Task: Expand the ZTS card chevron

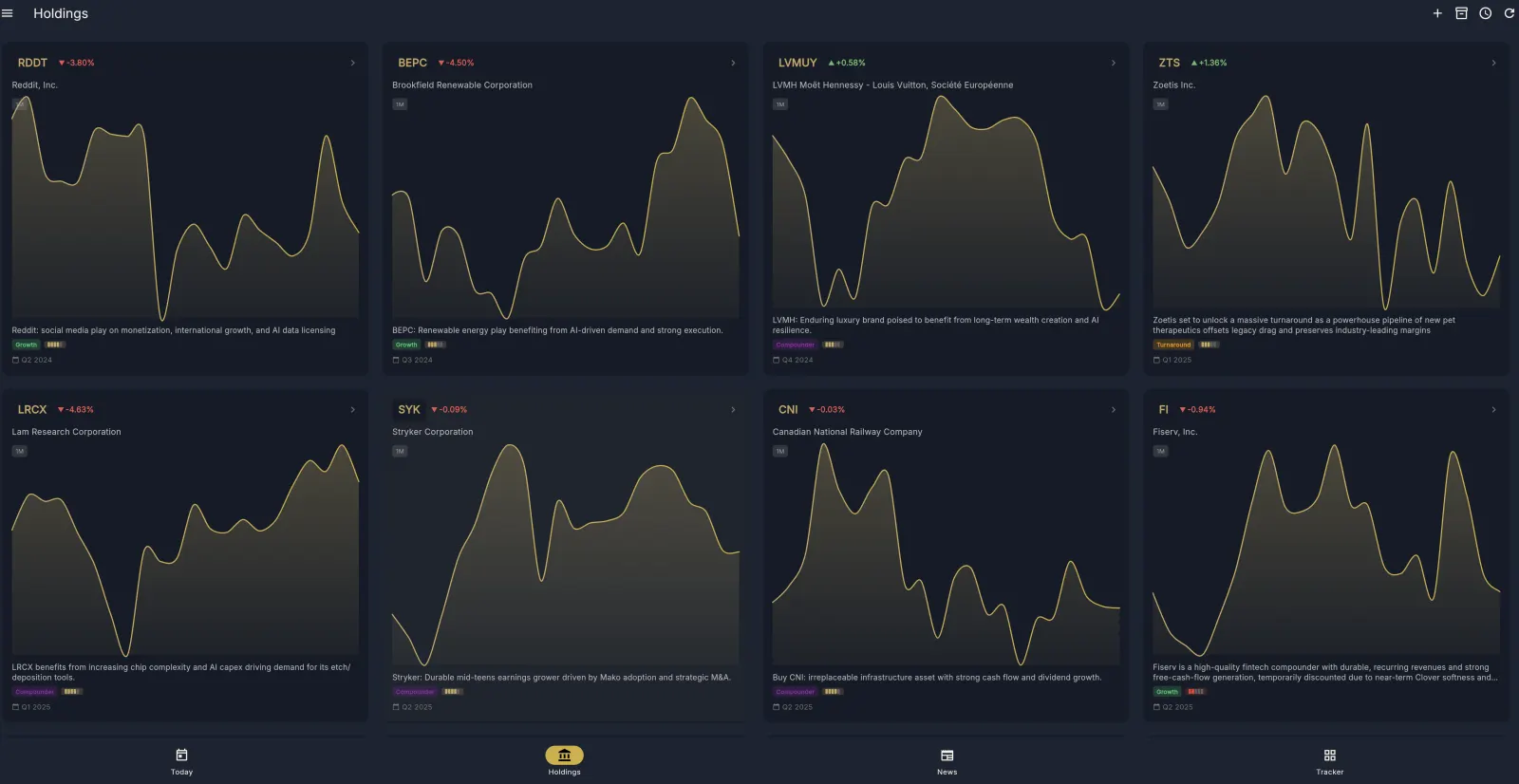Action: tap(1493, 63)
